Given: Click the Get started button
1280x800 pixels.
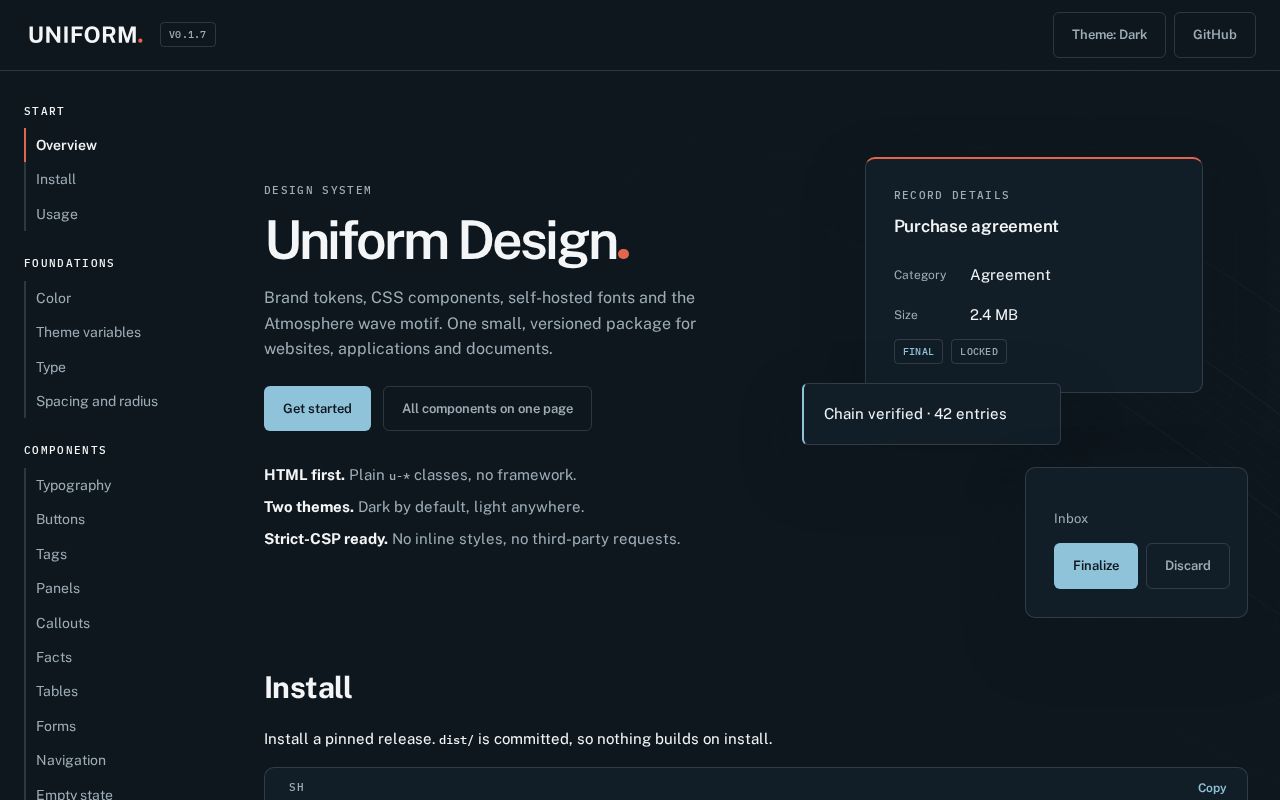Looking at the screenshot, I should coord(317,408).
